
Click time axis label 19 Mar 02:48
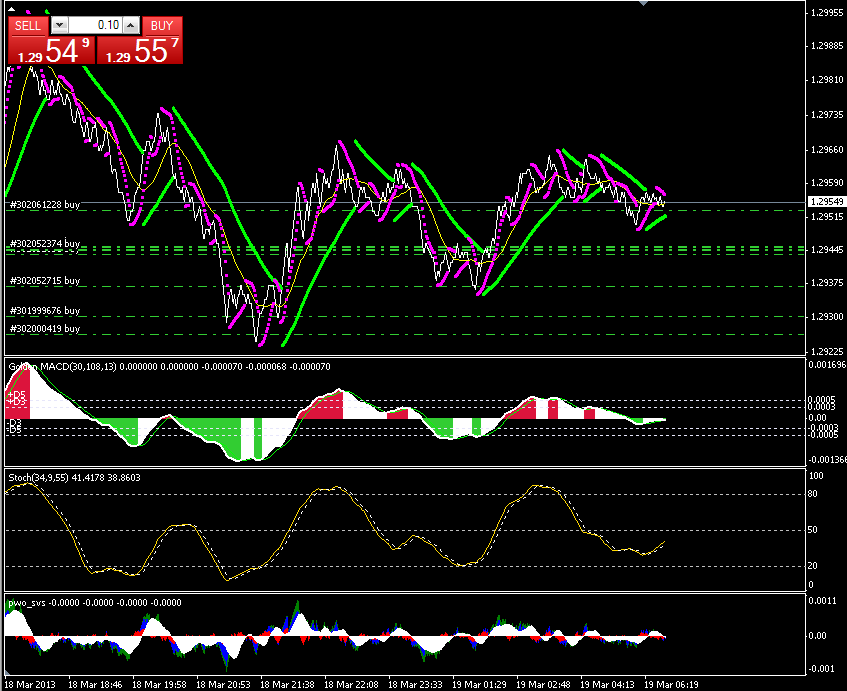[543, 685]
